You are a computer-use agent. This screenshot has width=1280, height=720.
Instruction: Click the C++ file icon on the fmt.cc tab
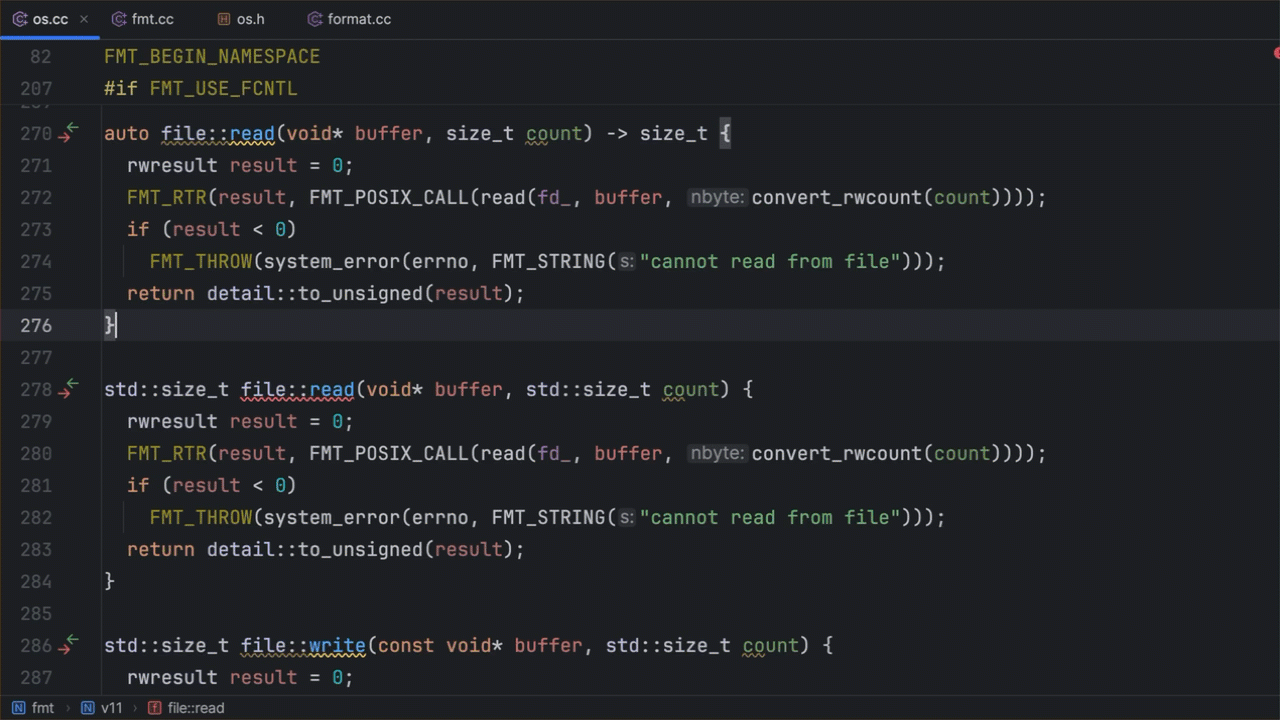pyautogui.click(x=118, y=18)
